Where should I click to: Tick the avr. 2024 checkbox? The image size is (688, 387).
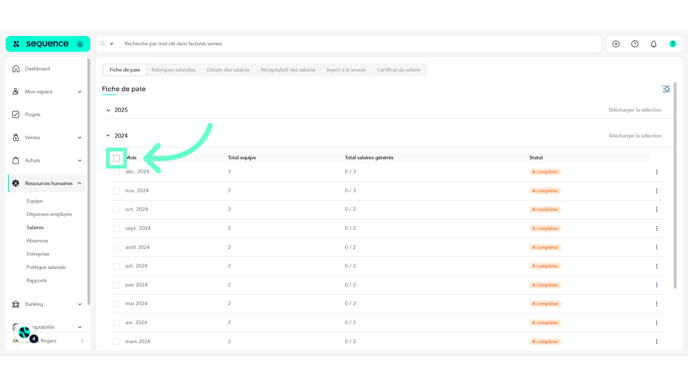tap(116, 322)
